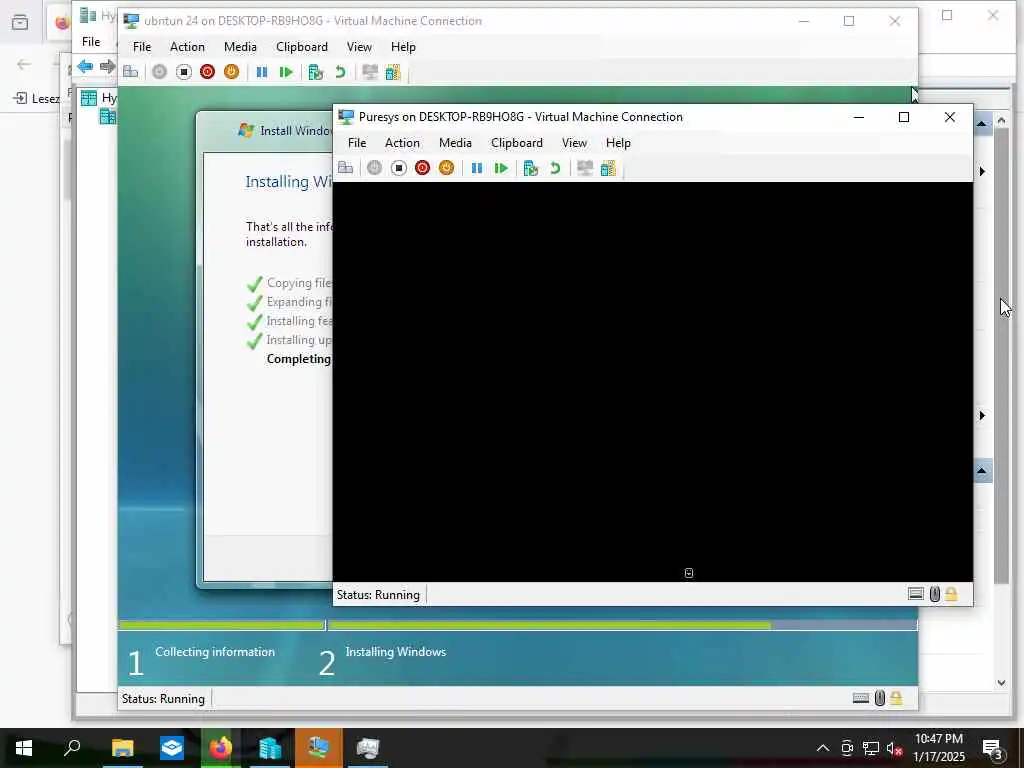Click keyboard status icon in ubntun 24 status bar
1024x768 pixels.
861,698
